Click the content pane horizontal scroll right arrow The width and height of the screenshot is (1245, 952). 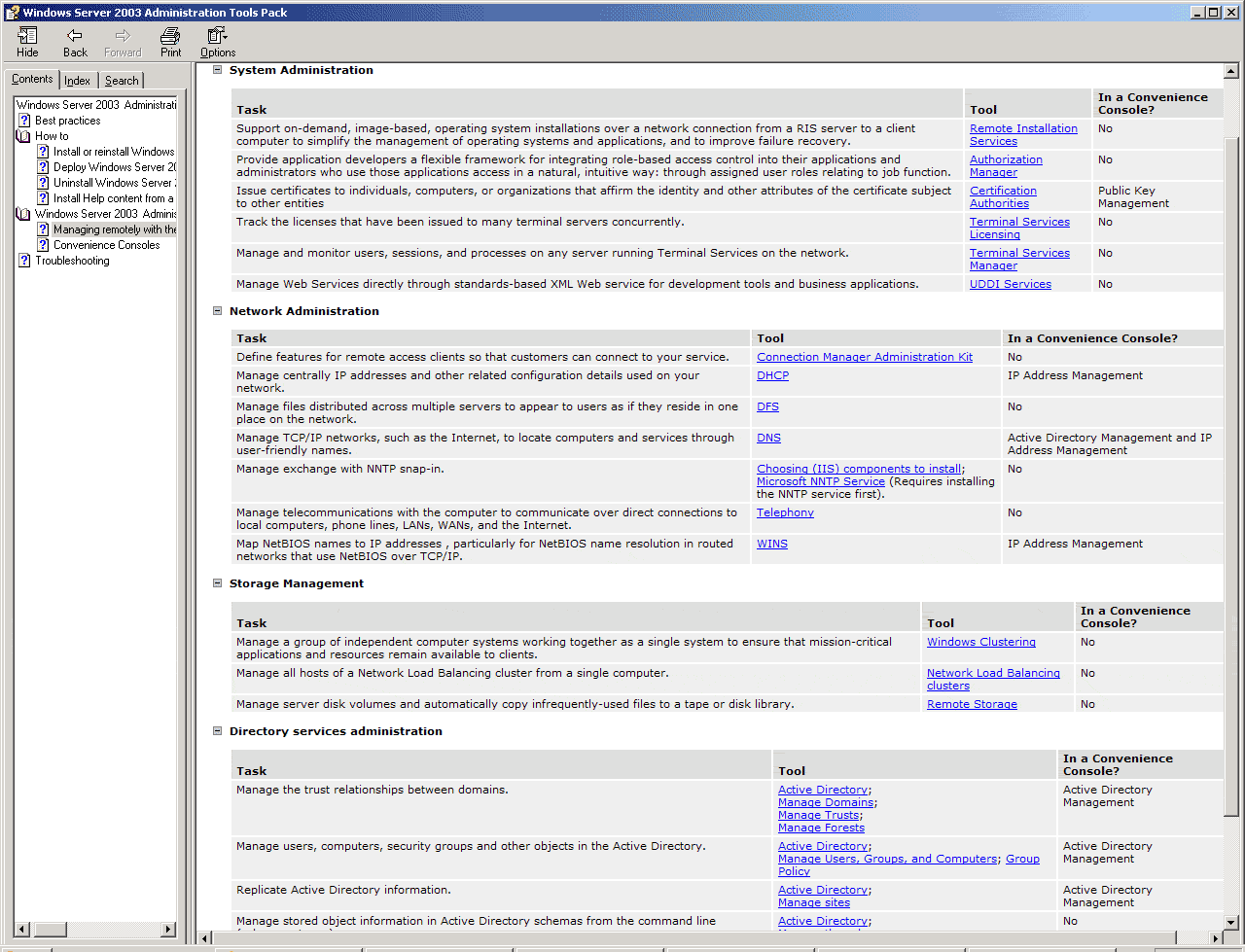pyautogui.click(x=1216, y=937)
